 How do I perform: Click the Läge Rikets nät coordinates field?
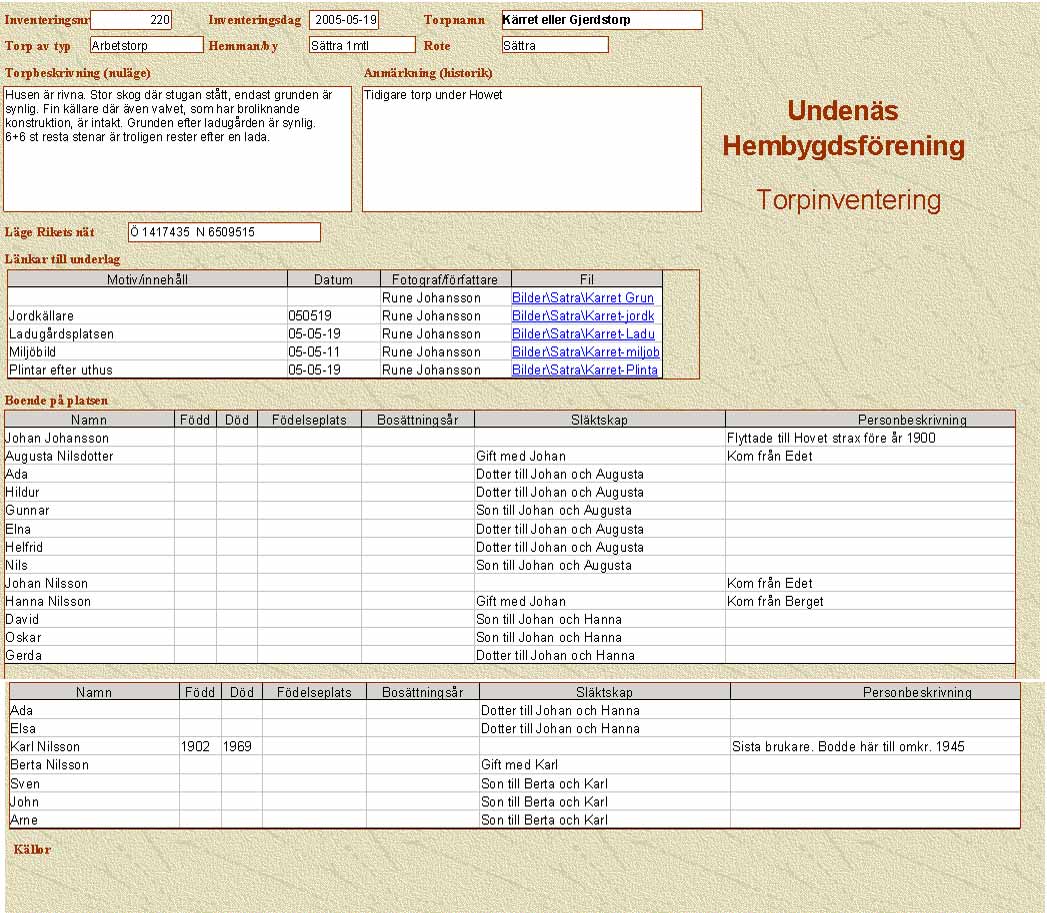pos(224,232)
